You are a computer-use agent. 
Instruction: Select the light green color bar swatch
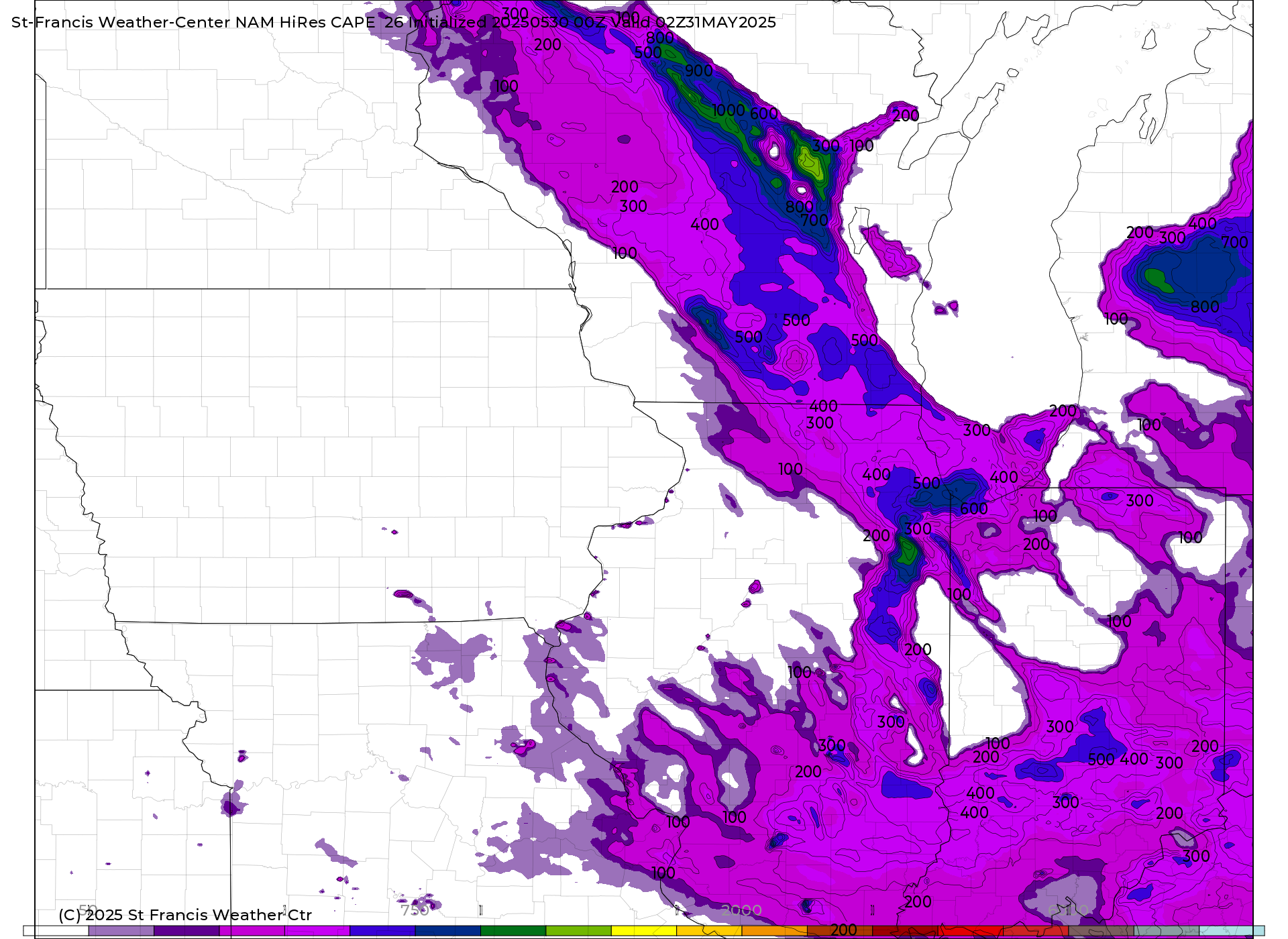pyautogui.click(x=578, y=931)
